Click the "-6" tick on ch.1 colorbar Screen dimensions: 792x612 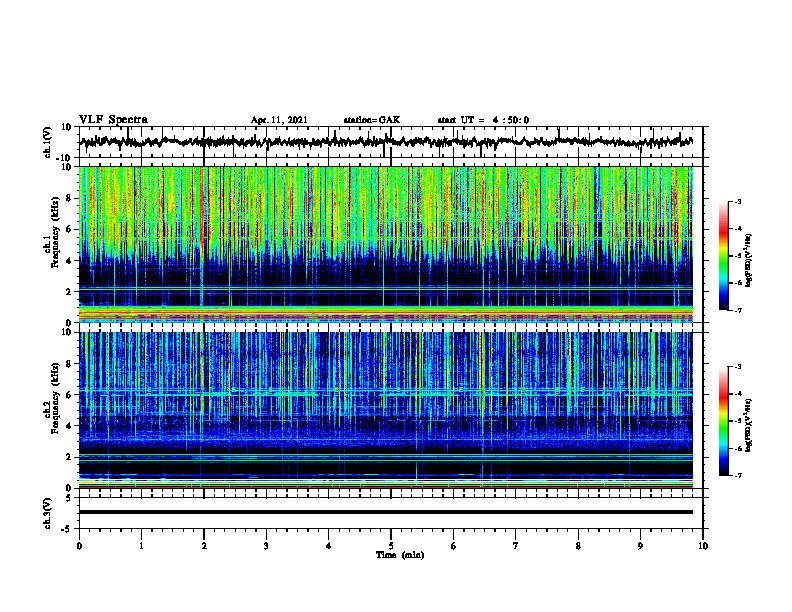737,283
